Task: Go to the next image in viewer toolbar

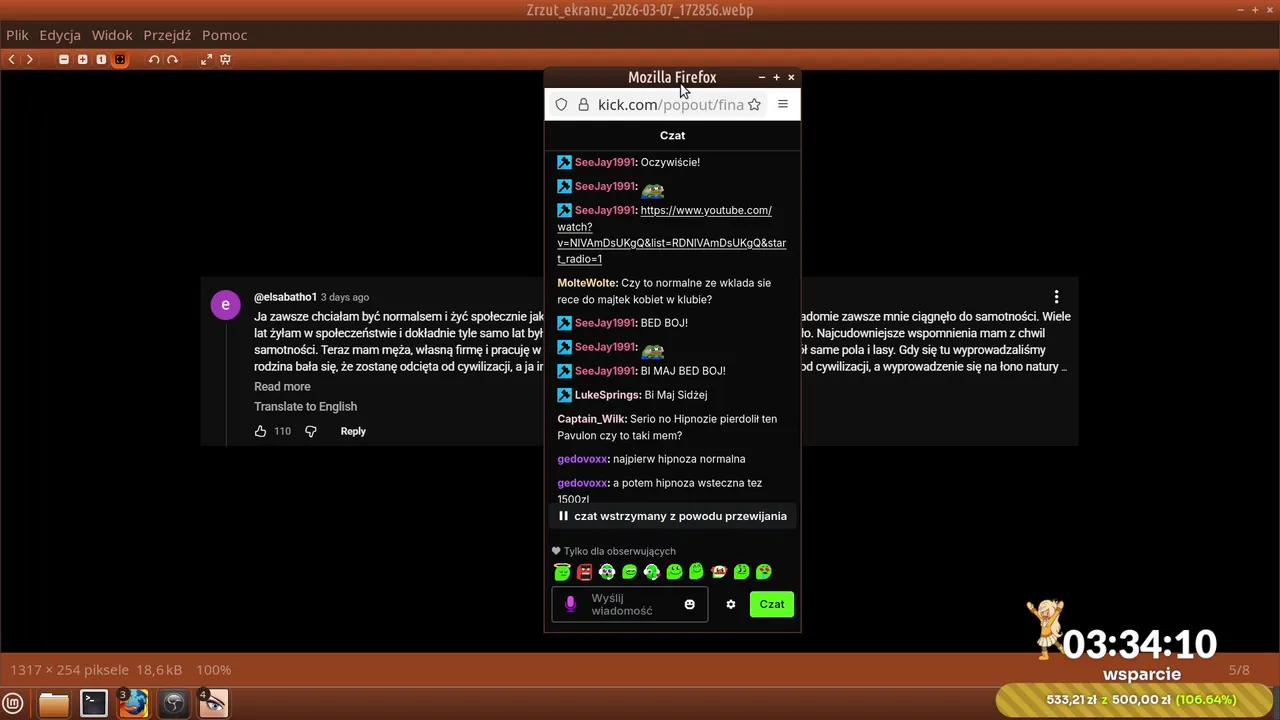Action: [29, 60]
